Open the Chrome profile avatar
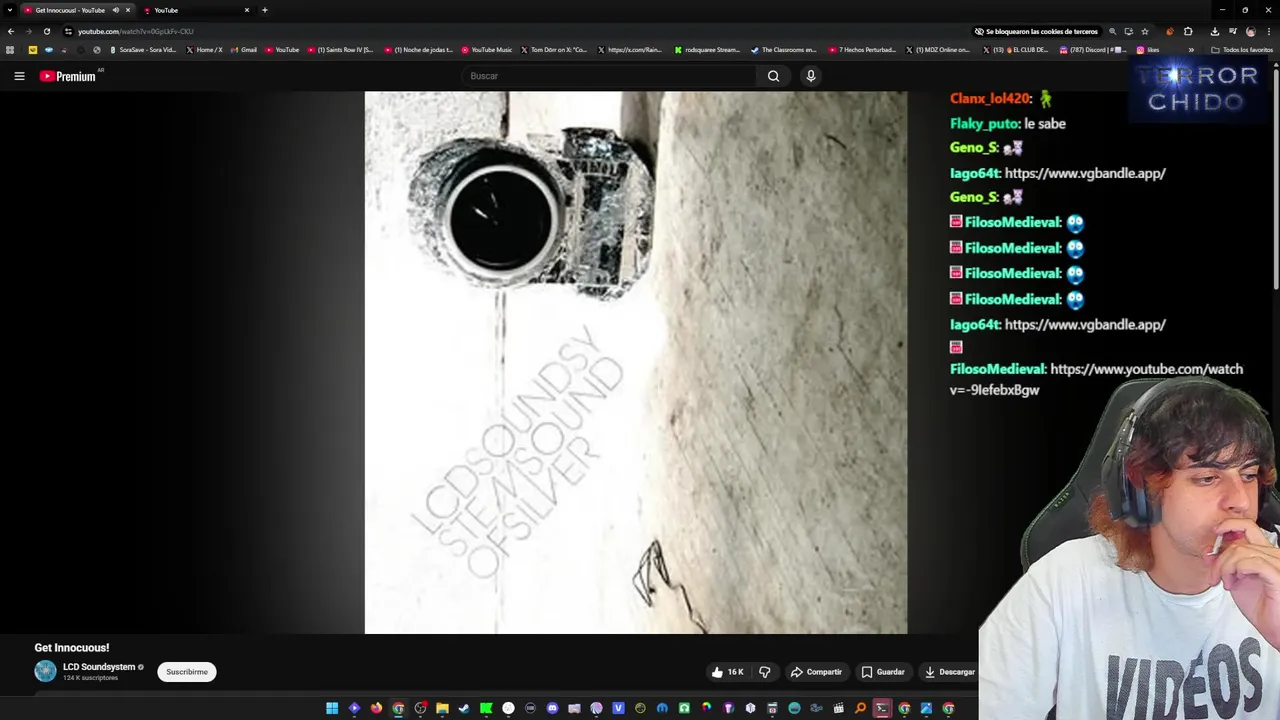The image size is (1280, 720). tap(1250, 31)
